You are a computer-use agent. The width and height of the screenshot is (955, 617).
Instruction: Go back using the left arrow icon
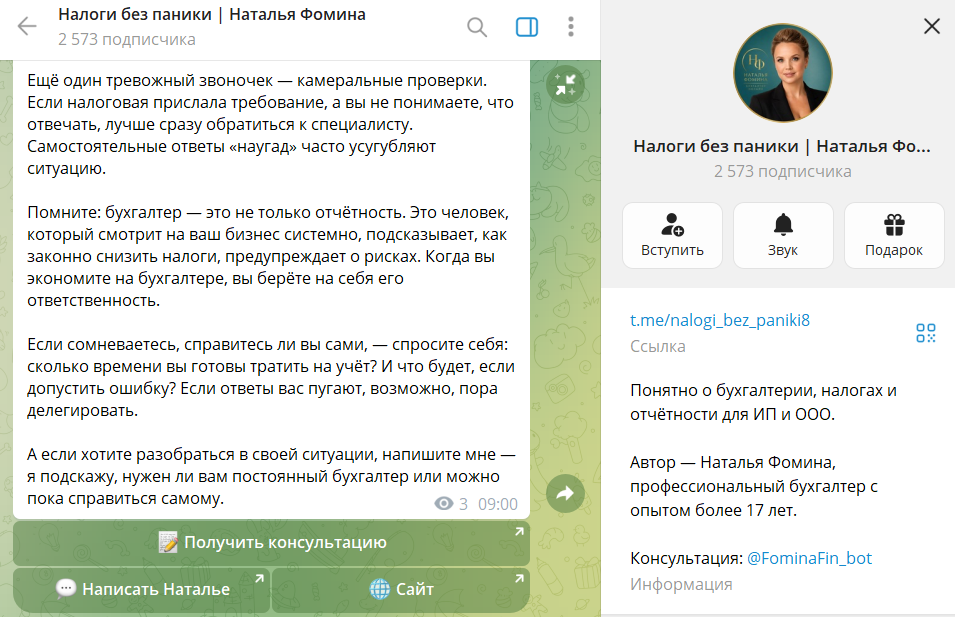[27, 26]
